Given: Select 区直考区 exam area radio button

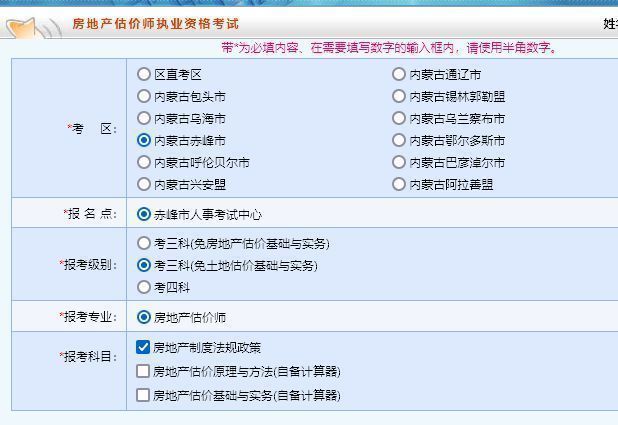Looking at the screenshot, I should (144, 74).
